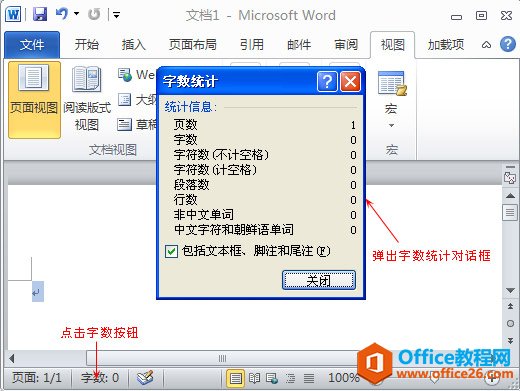Open Word Help with the question mark
The height and width of the screenshot is (391, 520).
coord(508,44)
